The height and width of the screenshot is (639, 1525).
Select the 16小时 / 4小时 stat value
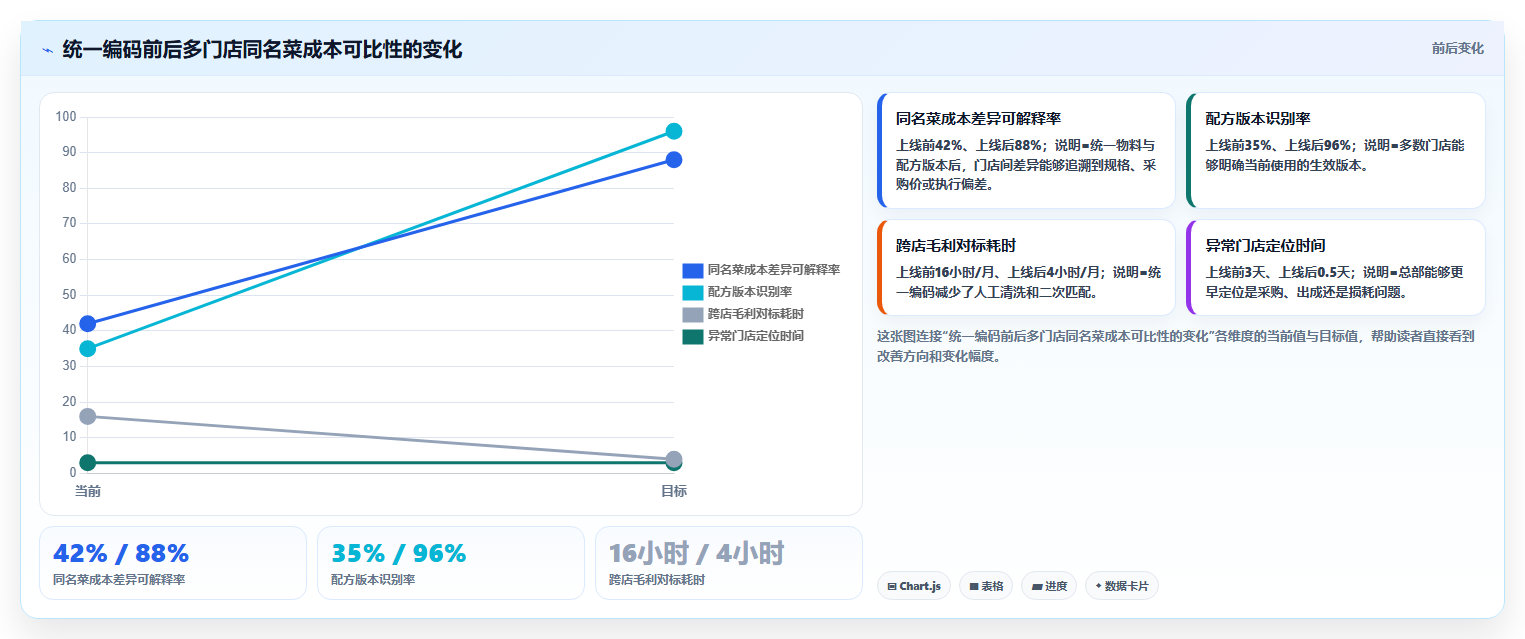(x=697, y=553)
